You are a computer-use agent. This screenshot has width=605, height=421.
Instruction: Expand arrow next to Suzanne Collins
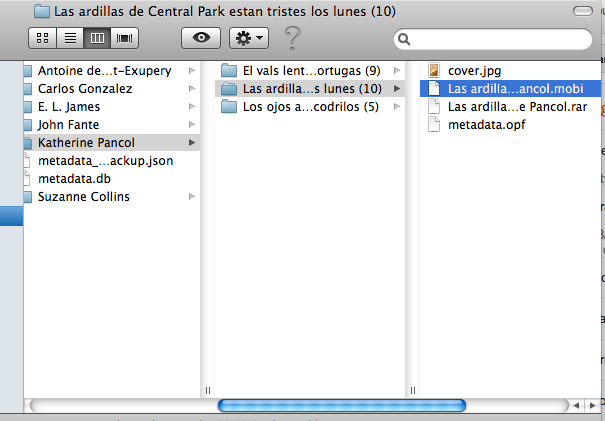[192, 197]
